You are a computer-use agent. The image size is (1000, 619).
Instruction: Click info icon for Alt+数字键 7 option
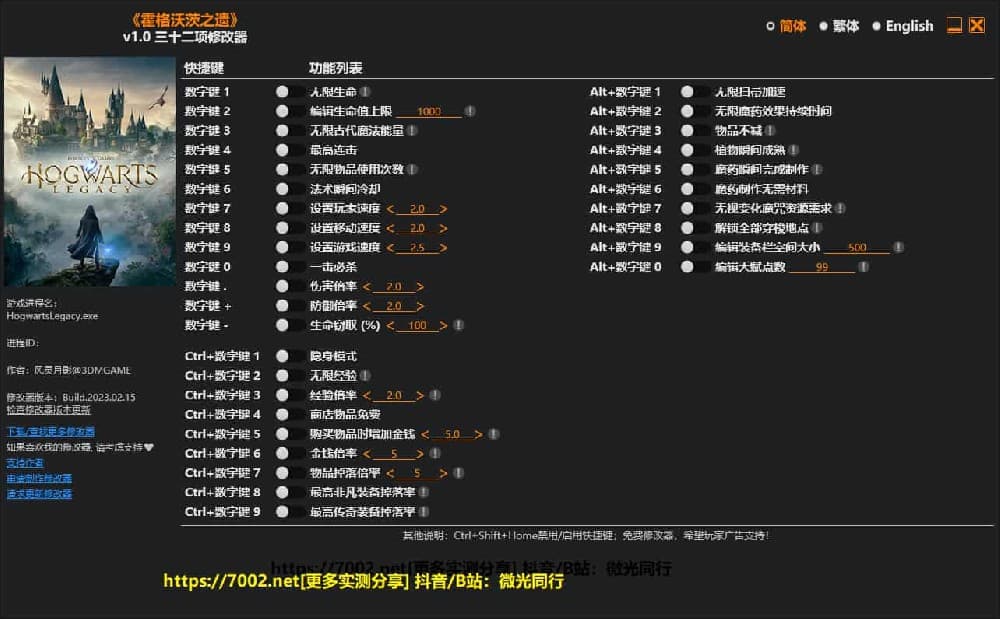tap(841, 208)
